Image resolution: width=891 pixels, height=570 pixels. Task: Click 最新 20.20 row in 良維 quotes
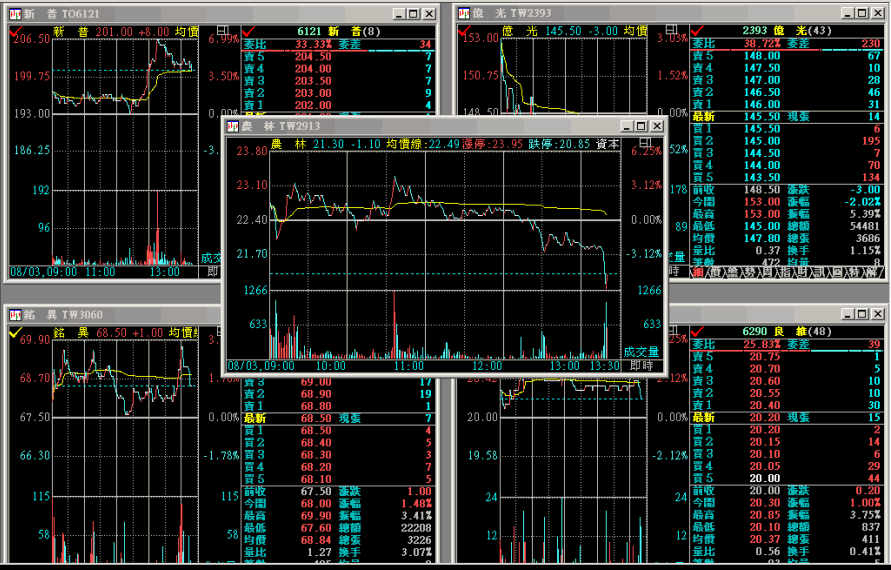[x=786, y=417]
